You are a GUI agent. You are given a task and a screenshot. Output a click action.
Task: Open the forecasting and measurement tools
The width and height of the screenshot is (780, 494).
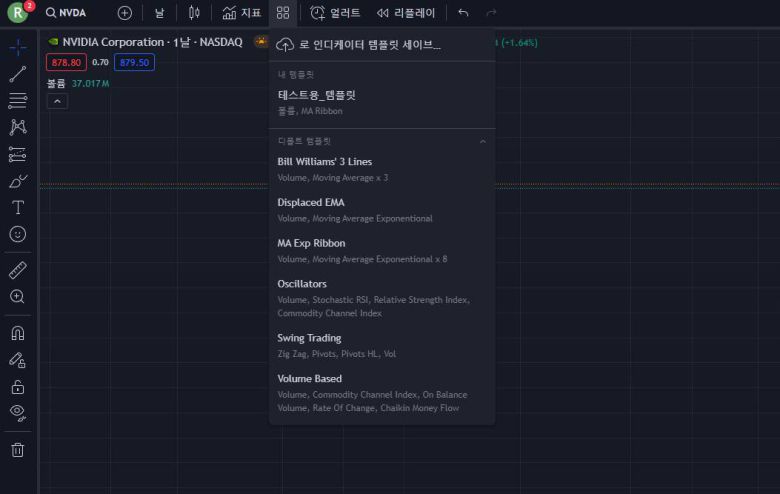coord(18,154)
